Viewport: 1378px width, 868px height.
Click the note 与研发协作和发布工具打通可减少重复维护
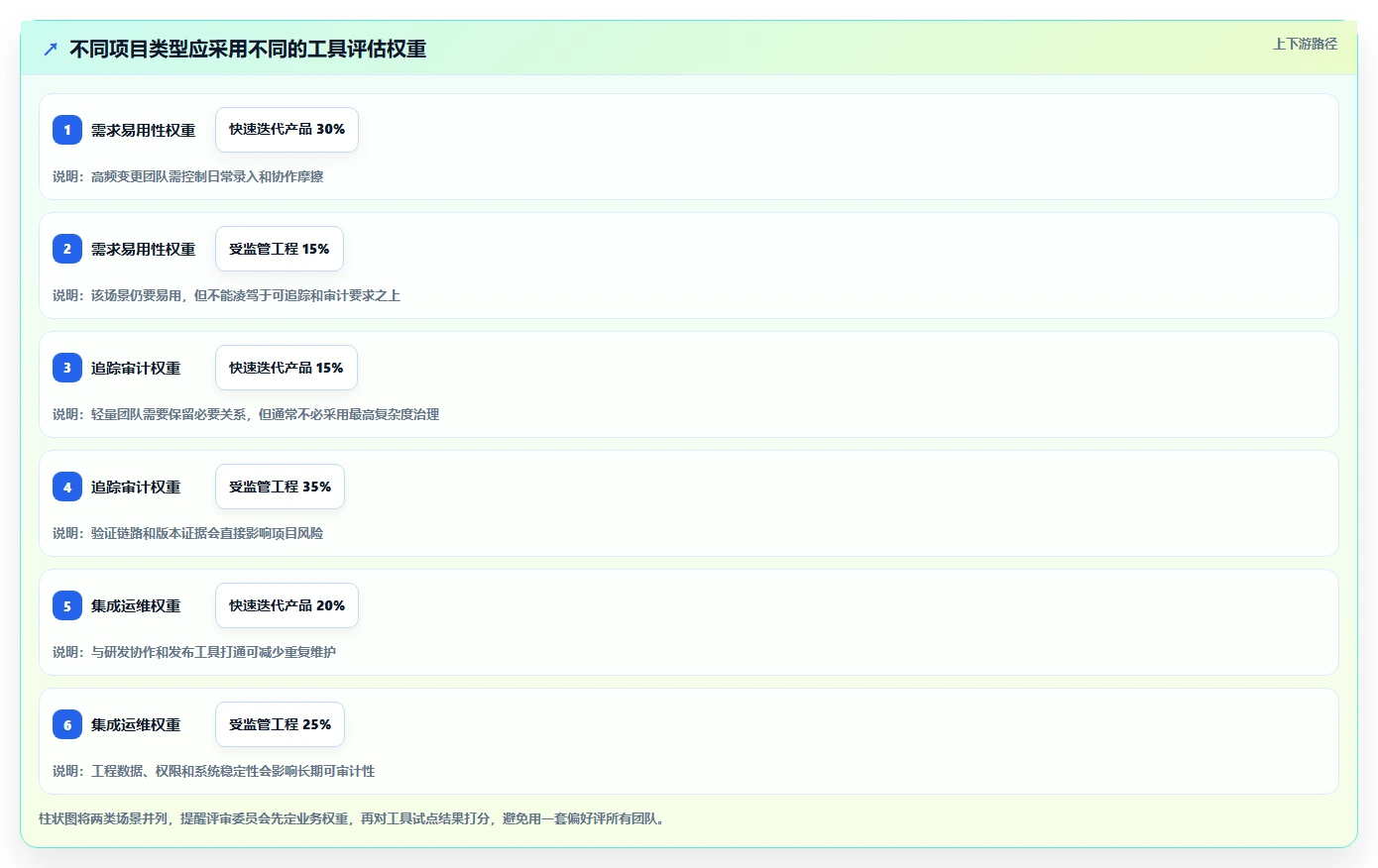tap(194, 652)
